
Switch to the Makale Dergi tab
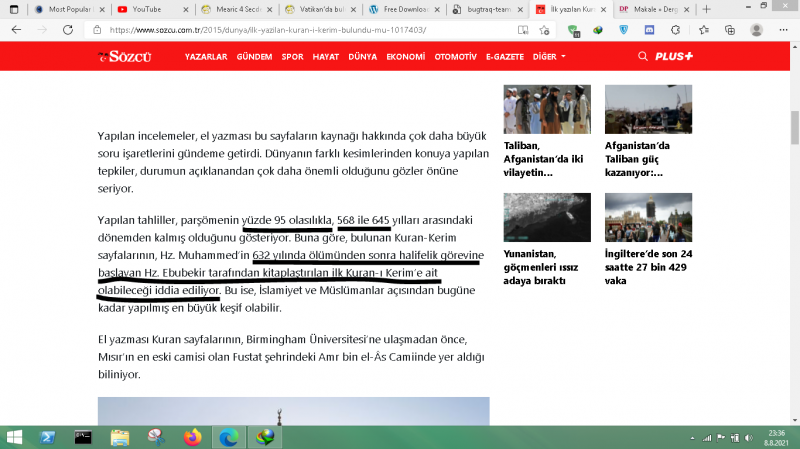pos(655,9)
